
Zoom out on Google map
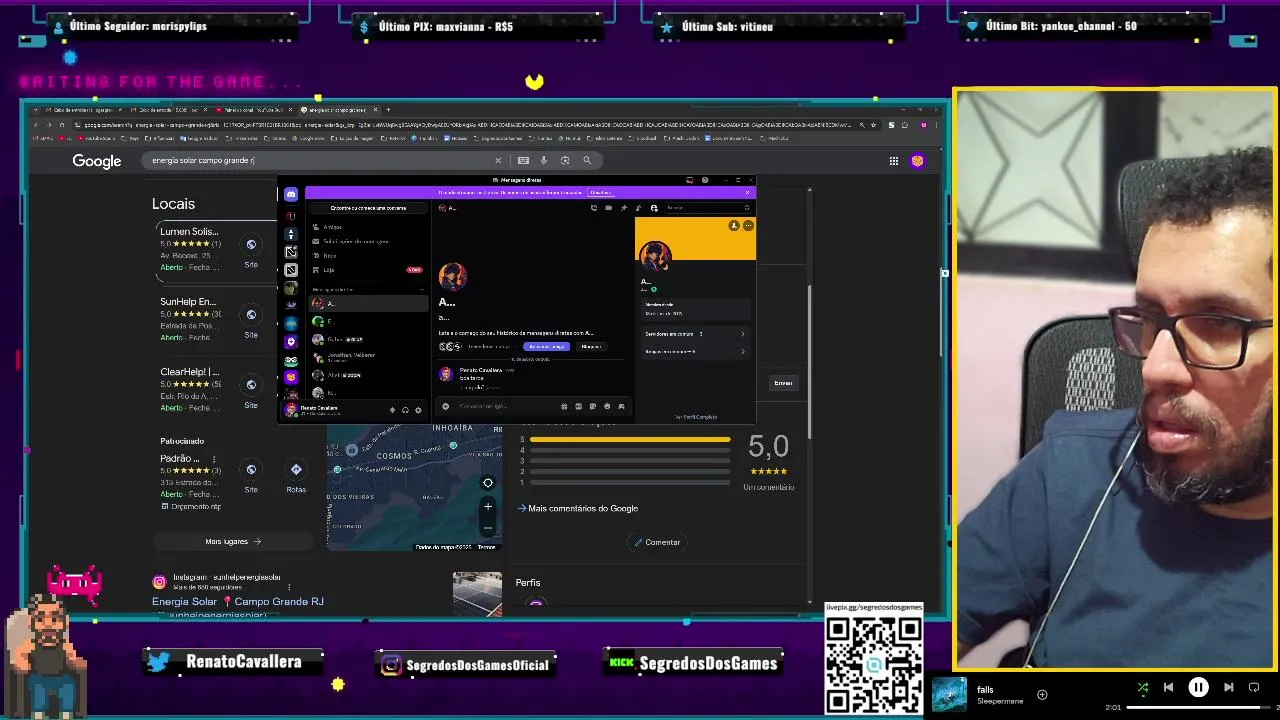[488, 527]
